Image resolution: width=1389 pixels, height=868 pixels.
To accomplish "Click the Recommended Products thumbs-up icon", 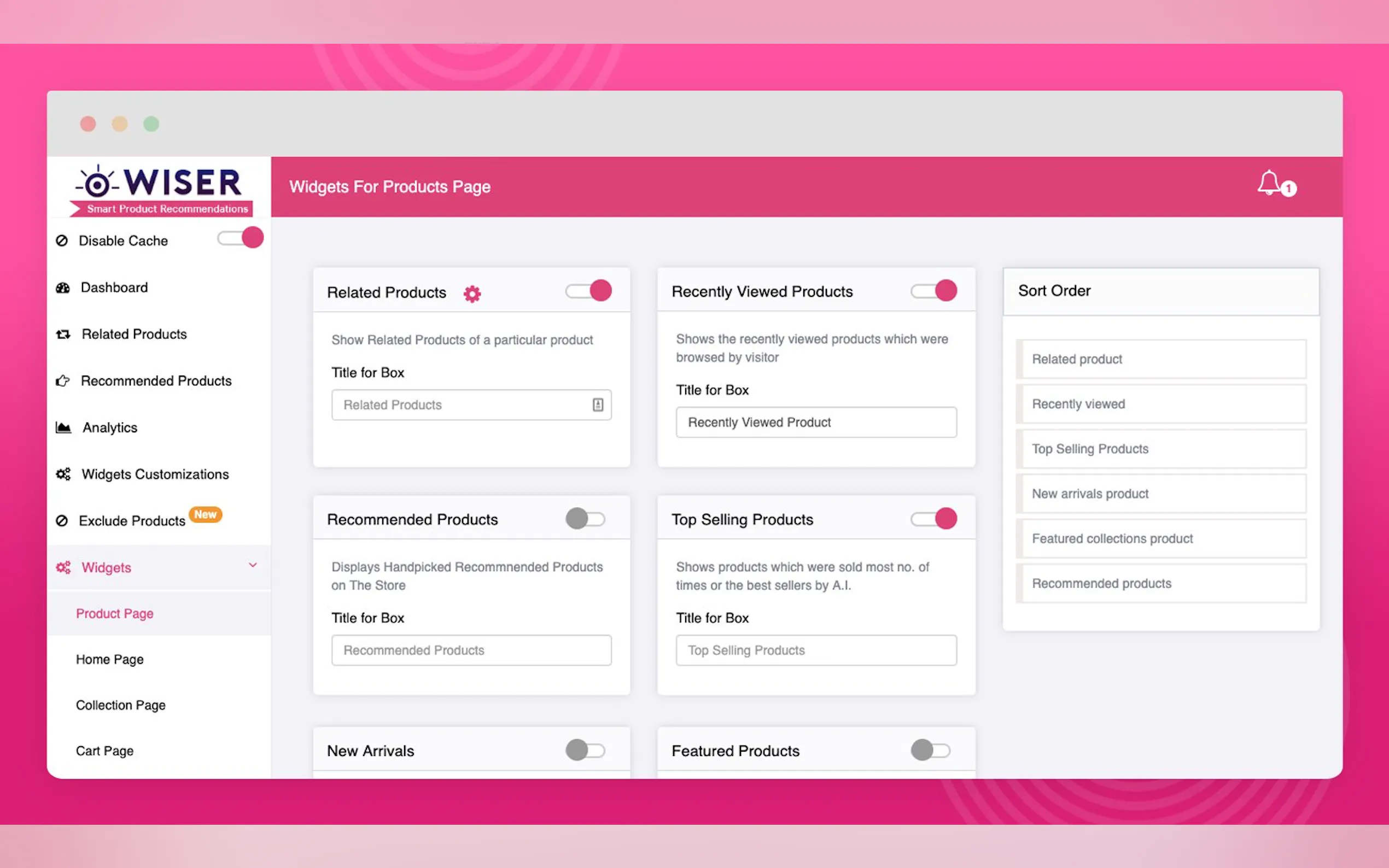I will pos(62,380).
